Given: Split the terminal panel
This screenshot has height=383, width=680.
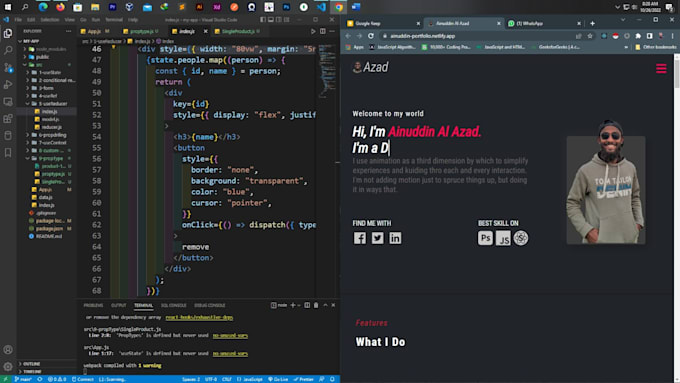Looking at the screenshot, I should tap(307, 305).
